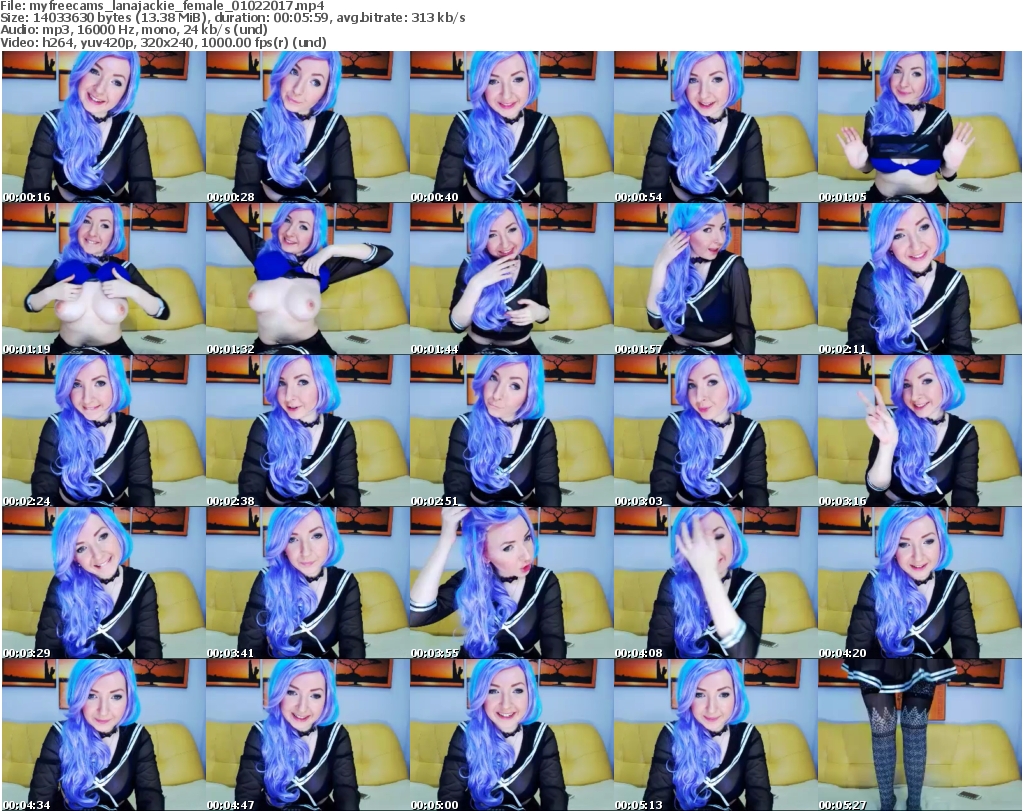1024x811 pixels.
Task: Click the thumbnail stamped 00:05:13
Action: [x=715, y=735]
